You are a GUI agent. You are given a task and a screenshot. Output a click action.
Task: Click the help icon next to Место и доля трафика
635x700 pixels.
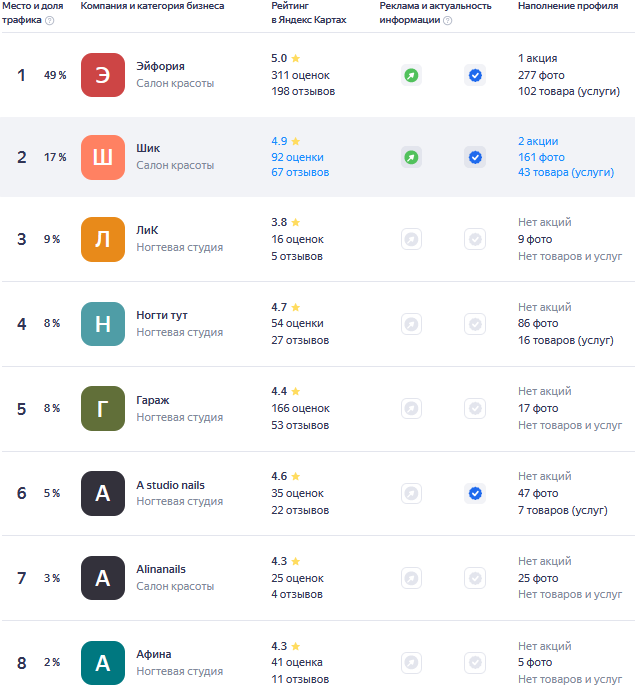pos(49,21)
